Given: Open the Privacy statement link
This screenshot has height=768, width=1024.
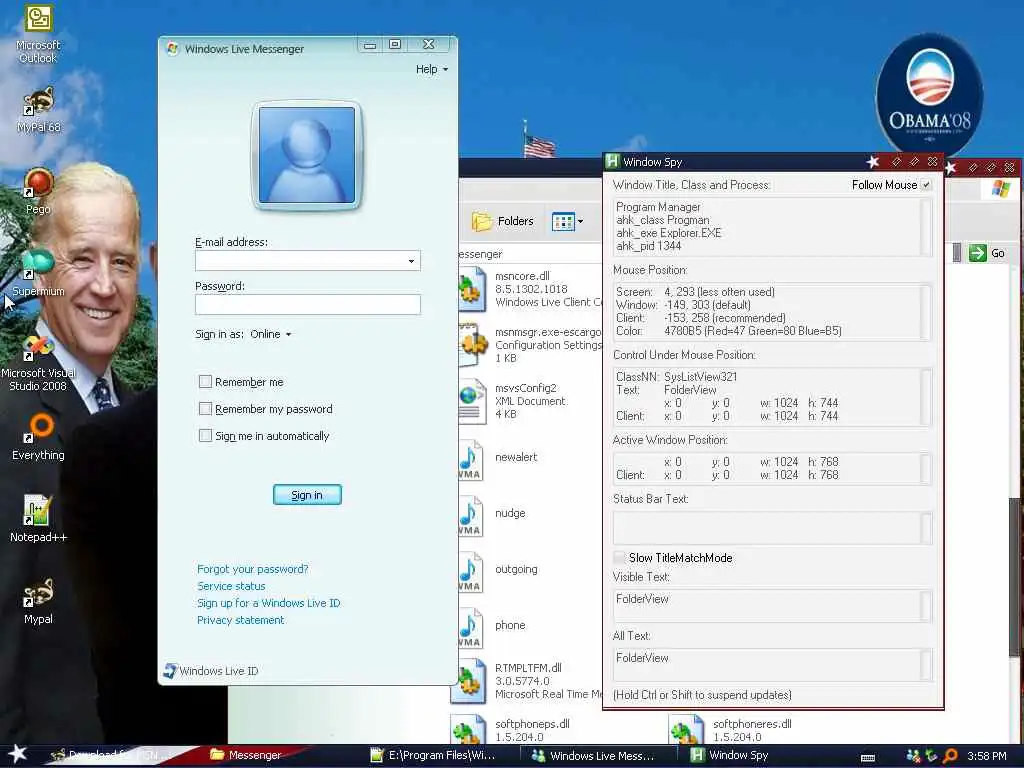Looking at the screenshot, I should pos(240,620).
